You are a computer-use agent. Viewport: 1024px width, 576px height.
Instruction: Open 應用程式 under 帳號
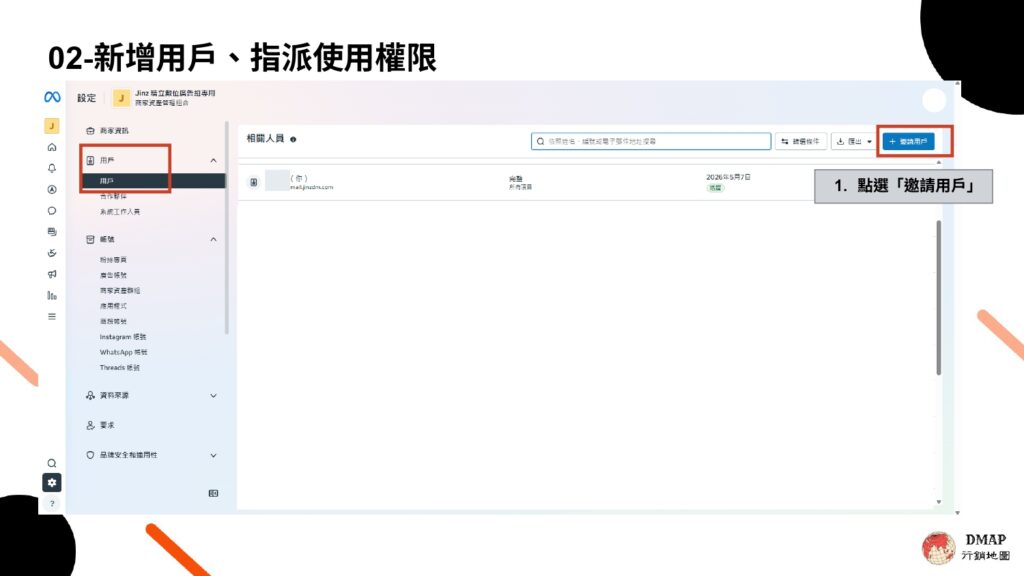(114, 306)
